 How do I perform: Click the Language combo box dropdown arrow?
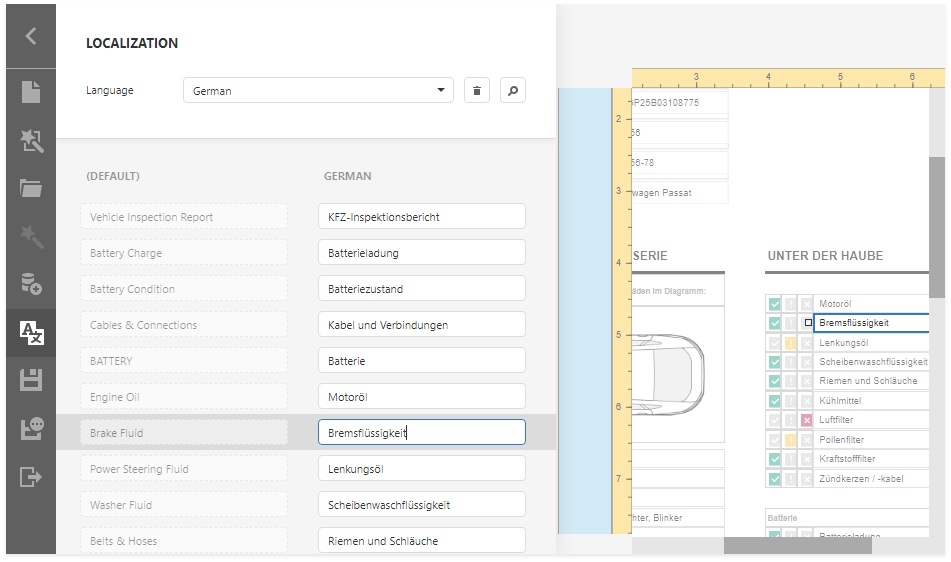(441, 91)
